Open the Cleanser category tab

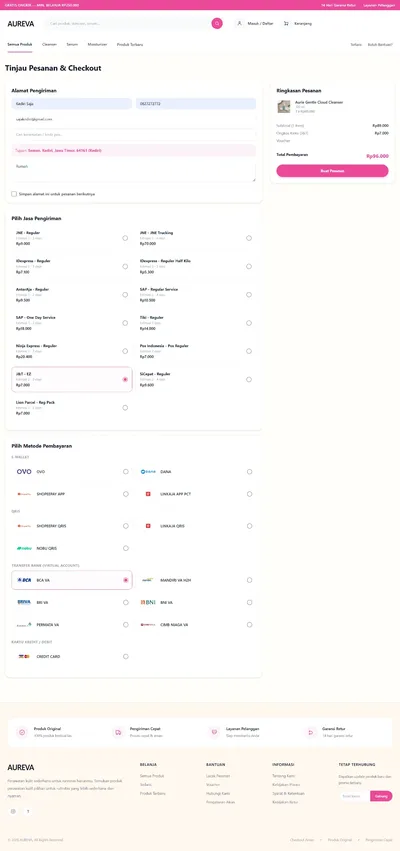click(x=49, y=45)
